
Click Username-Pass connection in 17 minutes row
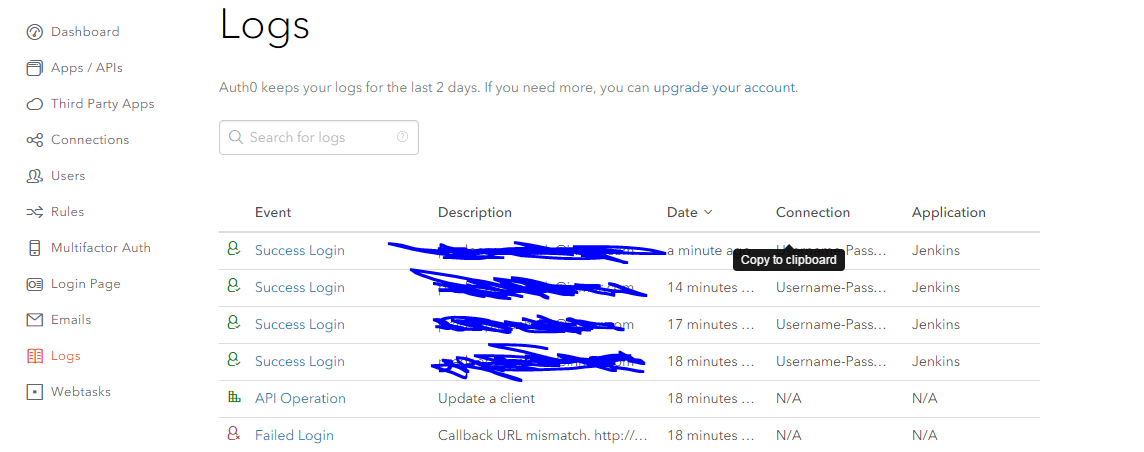click(x=831, y=324)
